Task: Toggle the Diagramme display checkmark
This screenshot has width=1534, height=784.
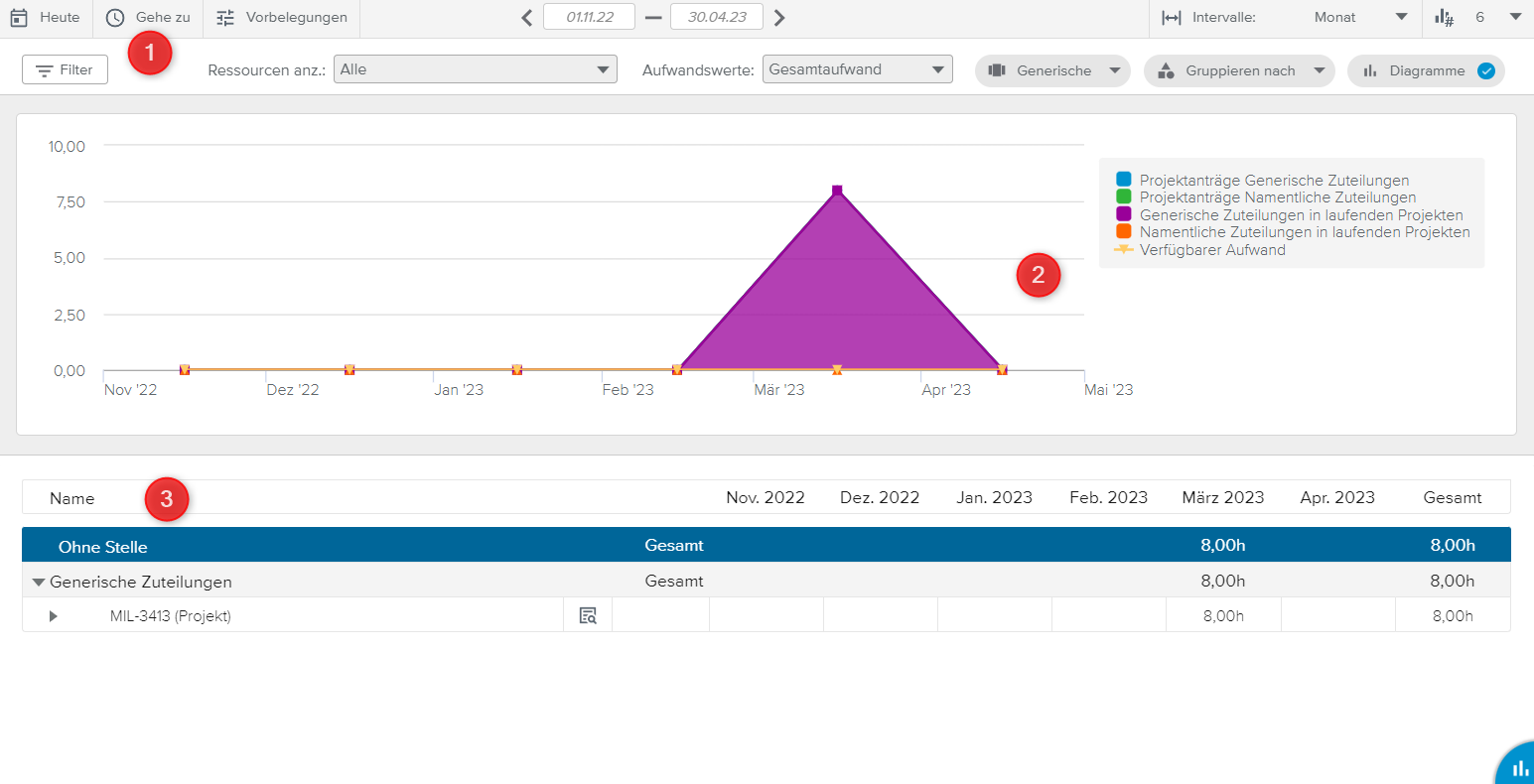Action: [x=1485, y=70]
